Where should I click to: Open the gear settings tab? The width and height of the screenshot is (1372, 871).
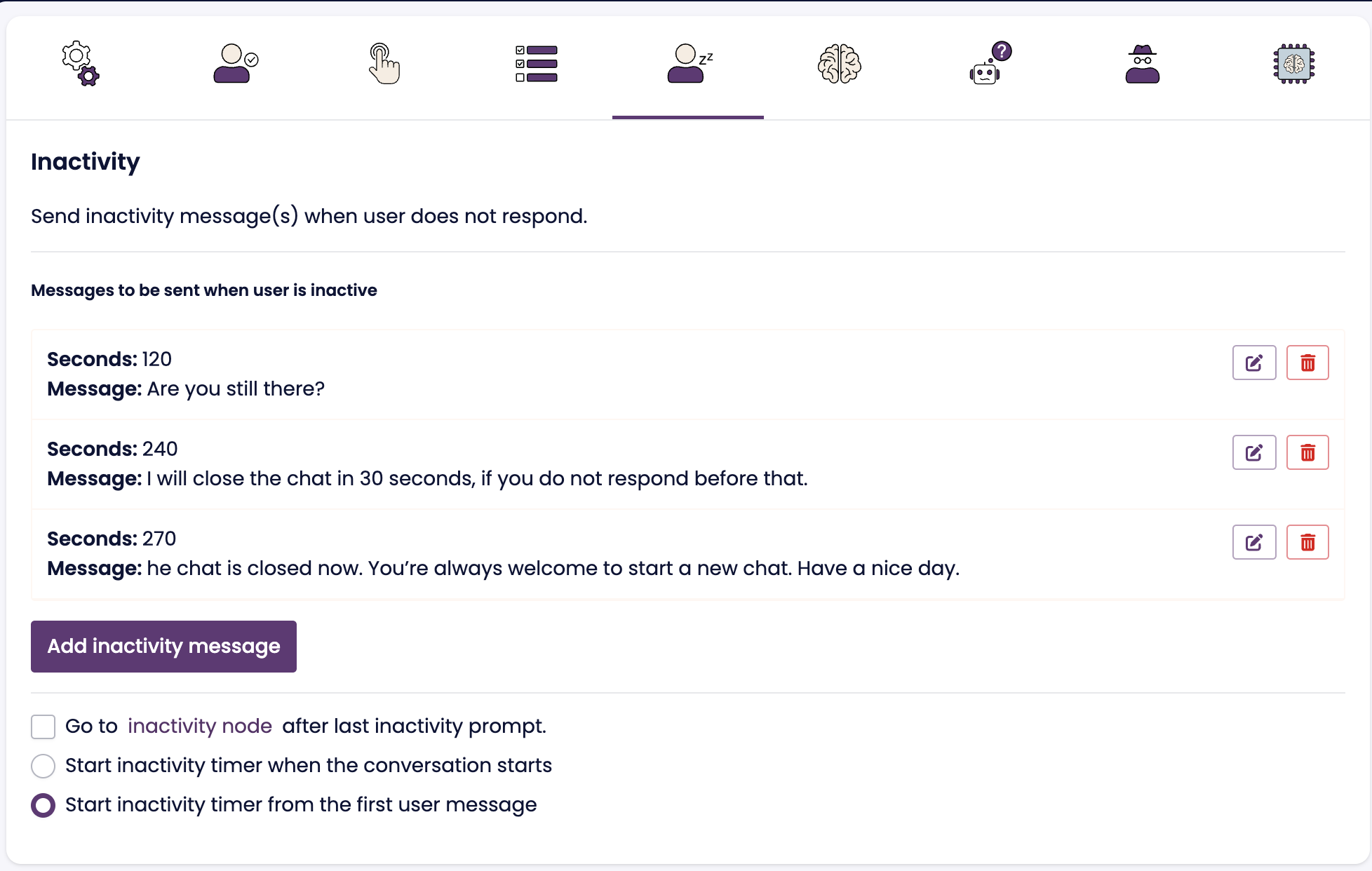(81, 64)
